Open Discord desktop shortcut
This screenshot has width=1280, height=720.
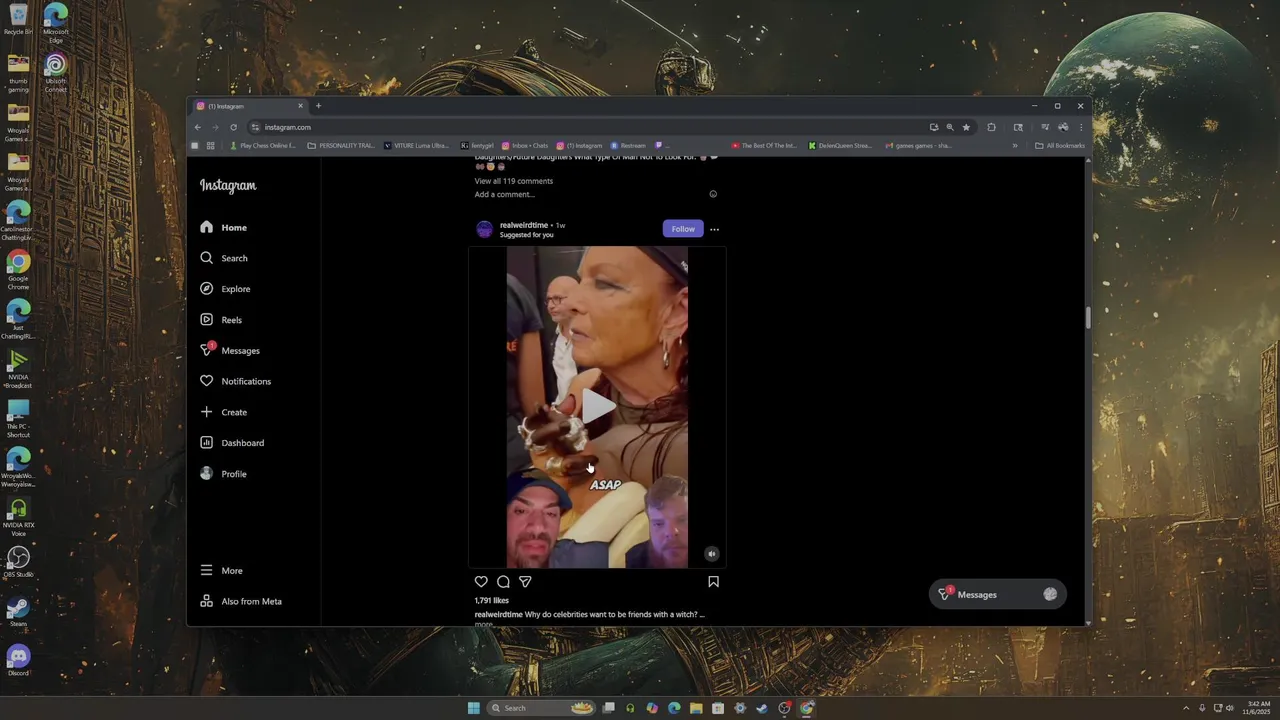(18, 660)
